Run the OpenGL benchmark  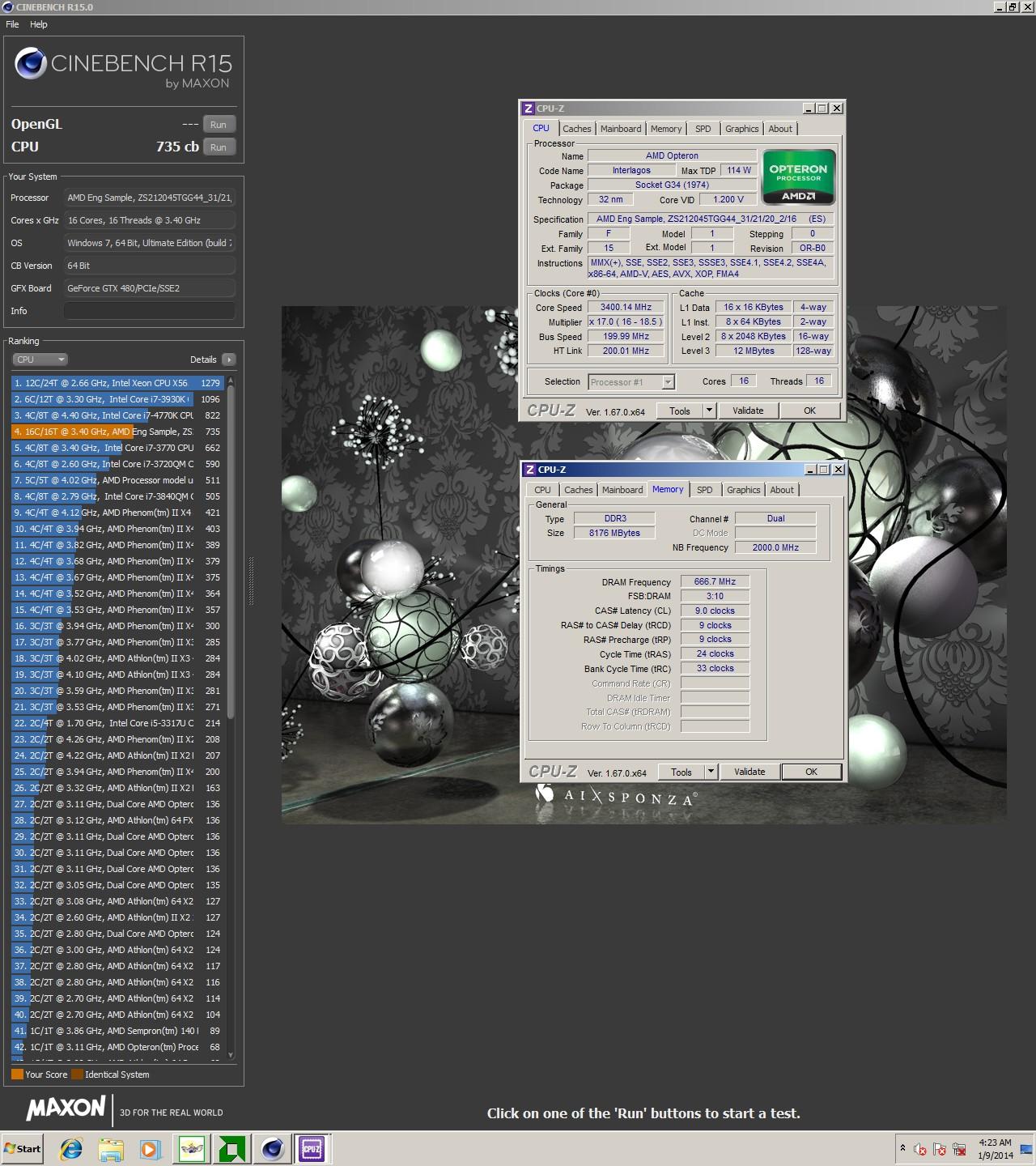click(x=219, y=125)
